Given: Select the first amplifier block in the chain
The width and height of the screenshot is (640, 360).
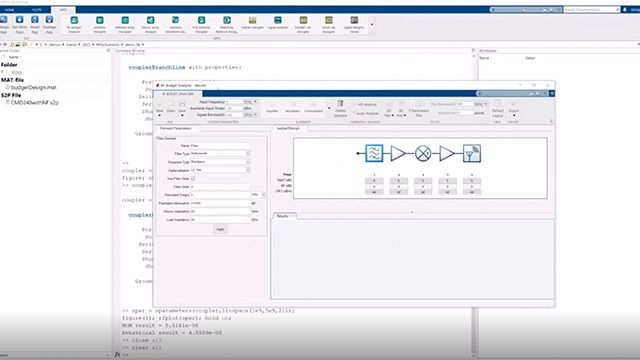Looking at the screenshot, I should (398, 153).
